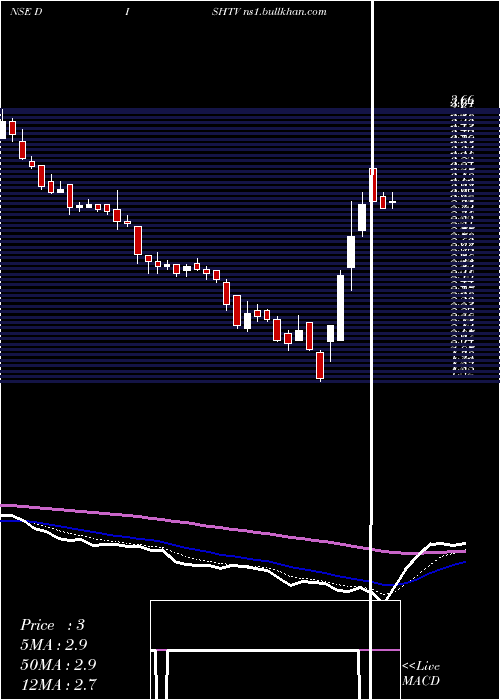Click the 'NSE D' exchange label
This screenshot has width=500, height=700.
tap(26, 12)
